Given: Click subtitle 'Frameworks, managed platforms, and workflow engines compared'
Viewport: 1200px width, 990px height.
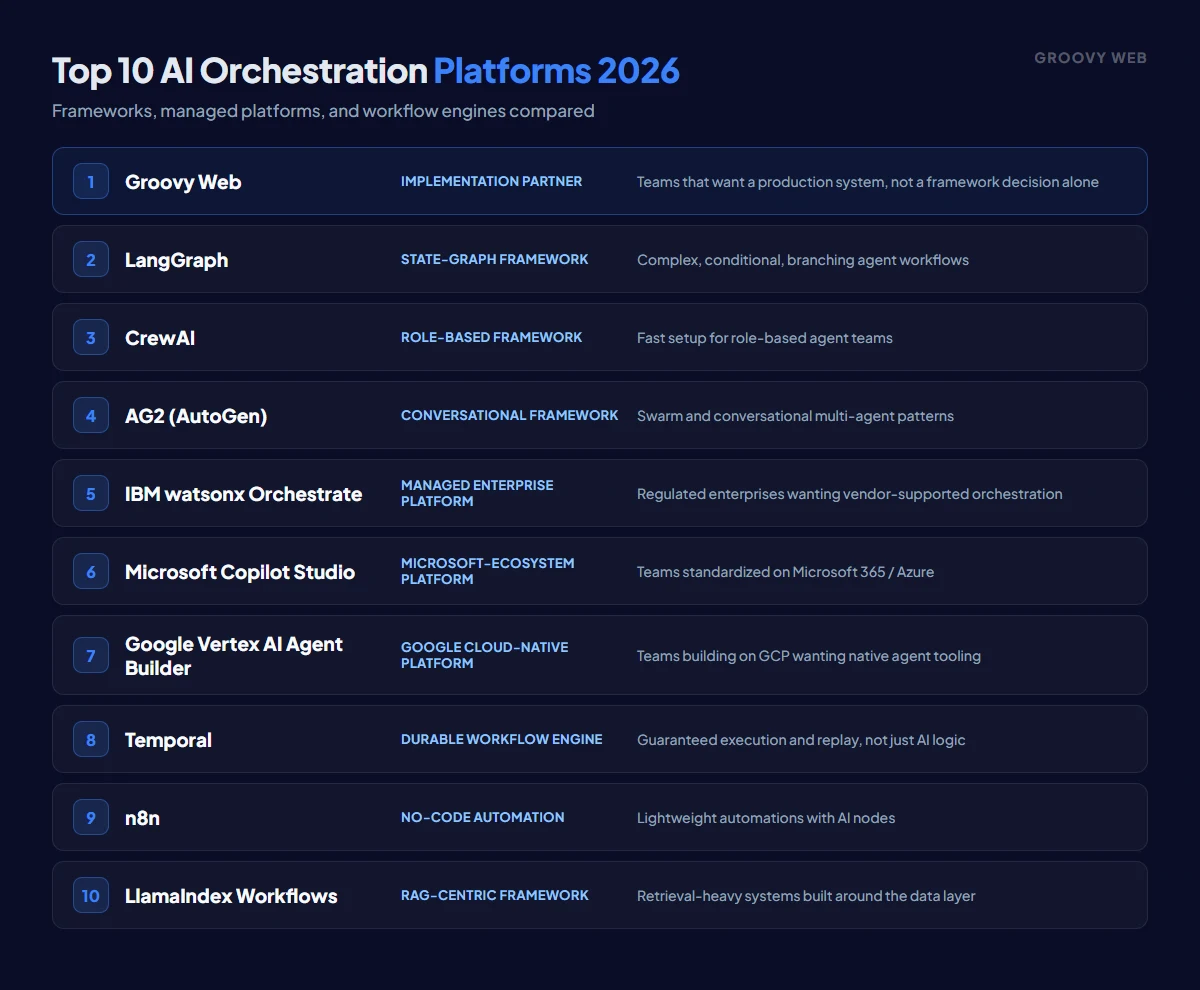Looking at the screenshot, I should pos(323,111).
